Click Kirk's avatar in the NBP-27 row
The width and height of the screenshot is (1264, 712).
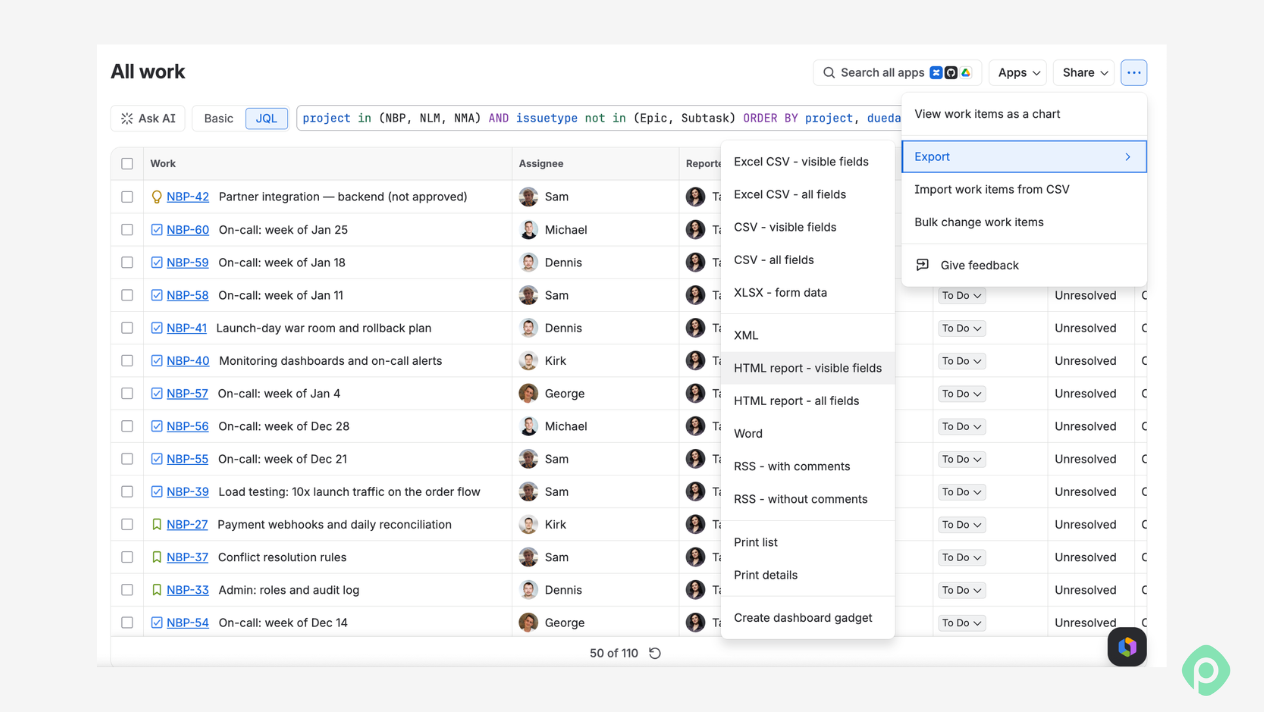528,524
